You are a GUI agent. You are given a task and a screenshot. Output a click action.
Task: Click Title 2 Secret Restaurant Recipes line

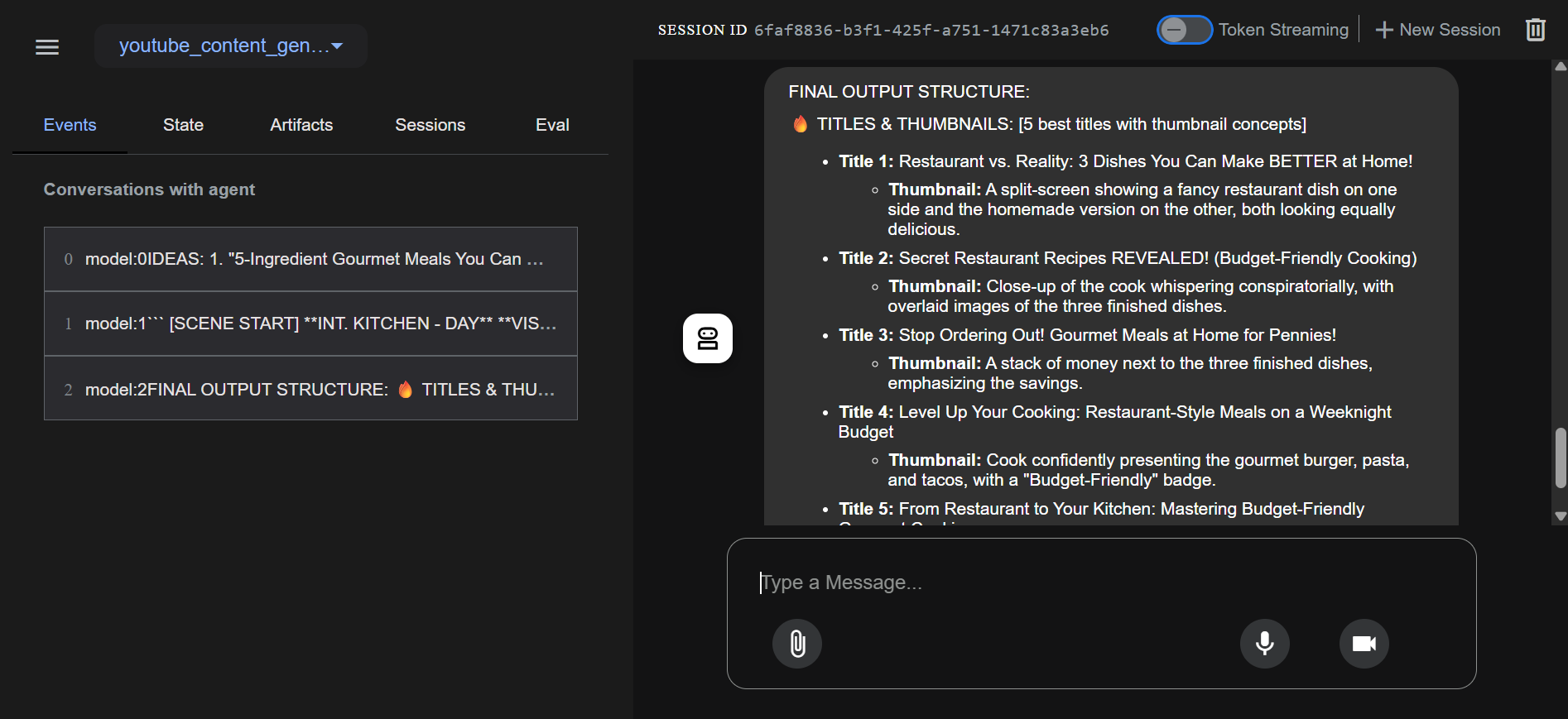[x=1128, y=258]
